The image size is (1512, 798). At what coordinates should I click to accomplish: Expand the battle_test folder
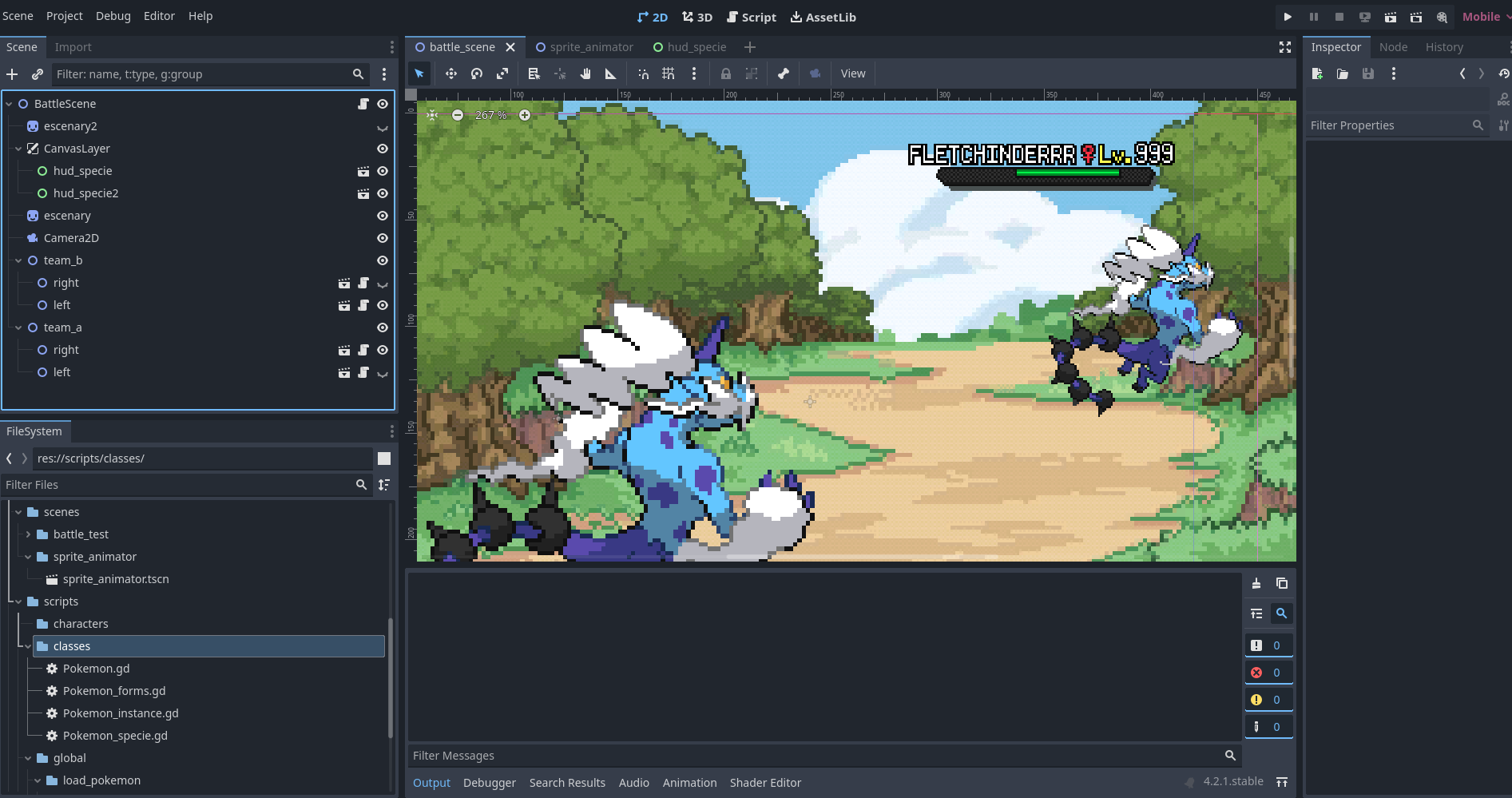tap(28, 534)
